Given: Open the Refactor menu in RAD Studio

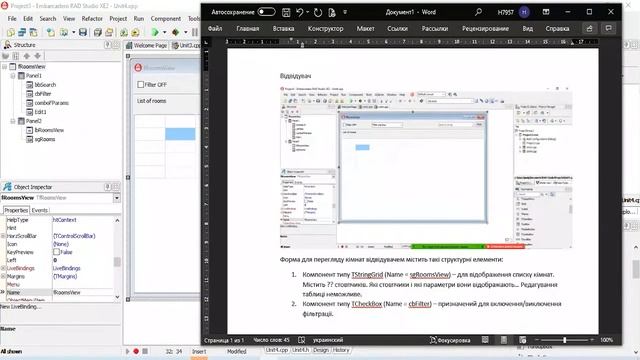Looking at the screenshot, I should tap(92, 19).
